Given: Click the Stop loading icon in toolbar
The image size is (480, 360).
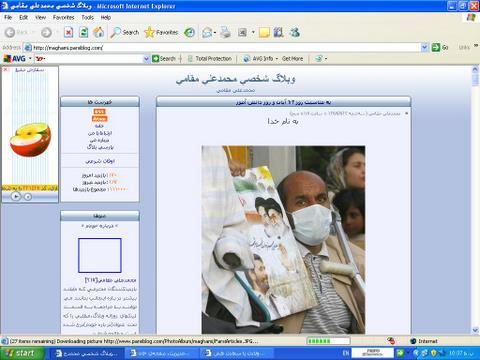Looking at the screenshot, I should point(68,32).
